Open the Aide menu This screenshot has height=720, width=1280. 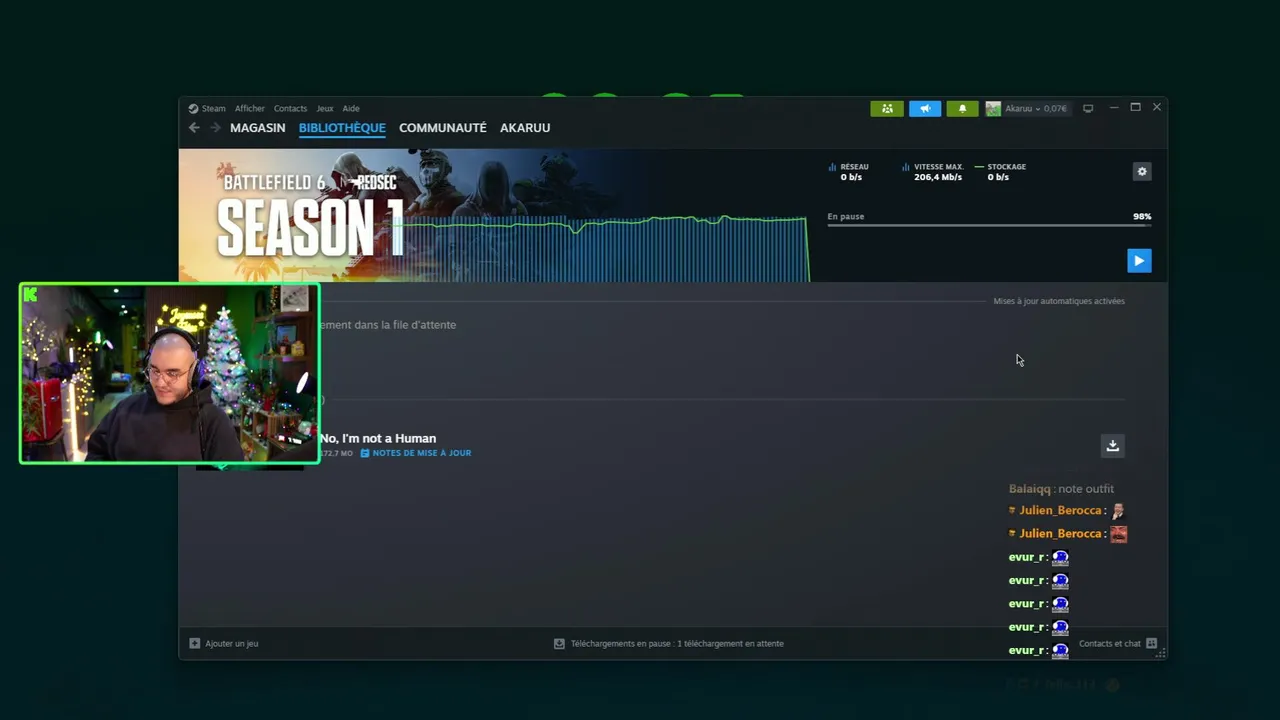coord(351,108)
